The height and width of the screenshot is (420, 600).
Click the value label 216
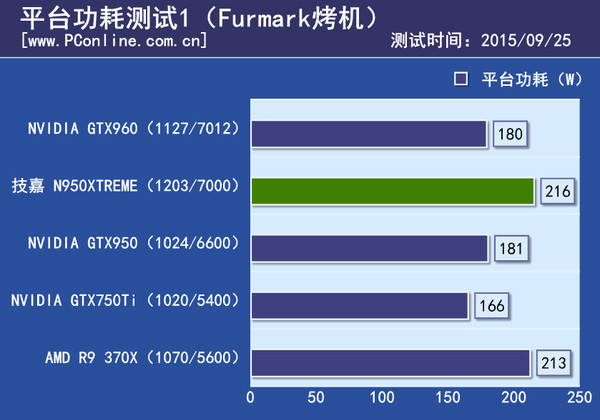click(x=558, y=191)
